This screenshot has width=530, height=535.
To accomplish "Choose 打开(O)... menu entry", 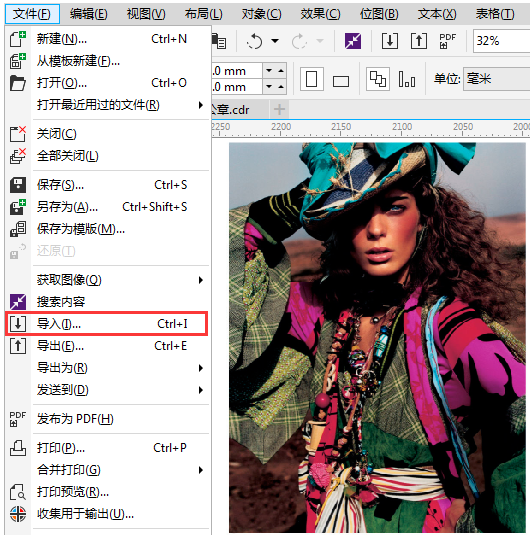I will (108, 83).
